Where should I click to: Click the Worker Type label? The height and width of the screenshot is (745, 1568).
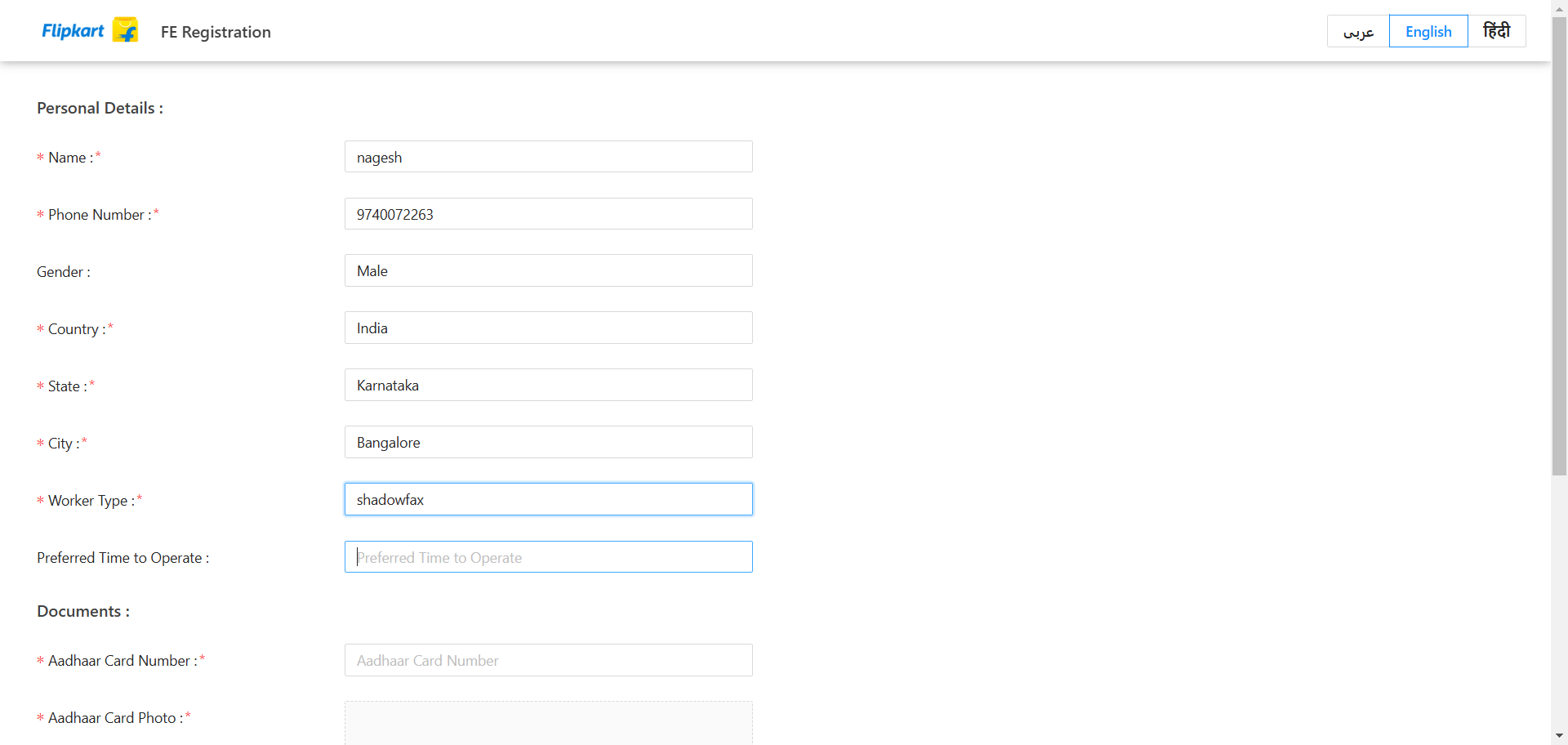tap(87, 501)
